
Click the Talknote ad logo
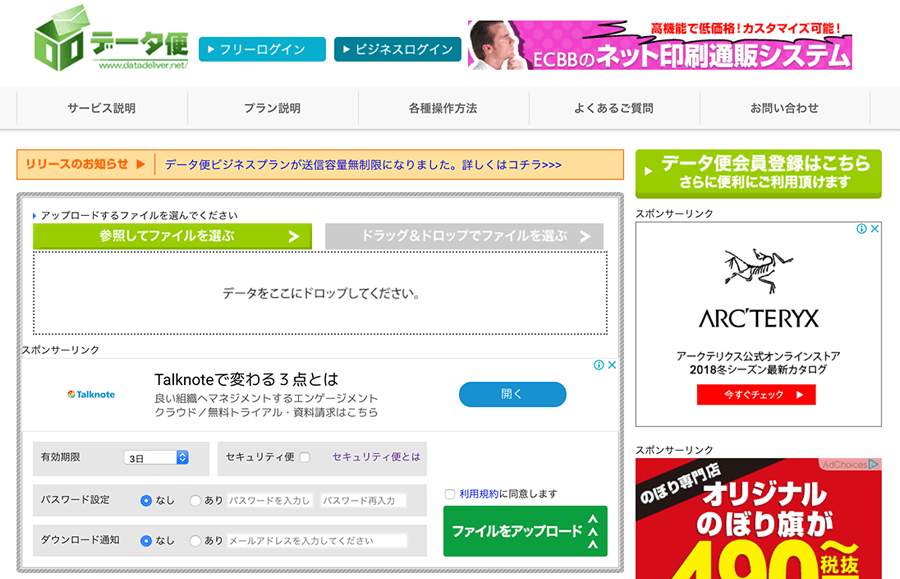(91, 394)
